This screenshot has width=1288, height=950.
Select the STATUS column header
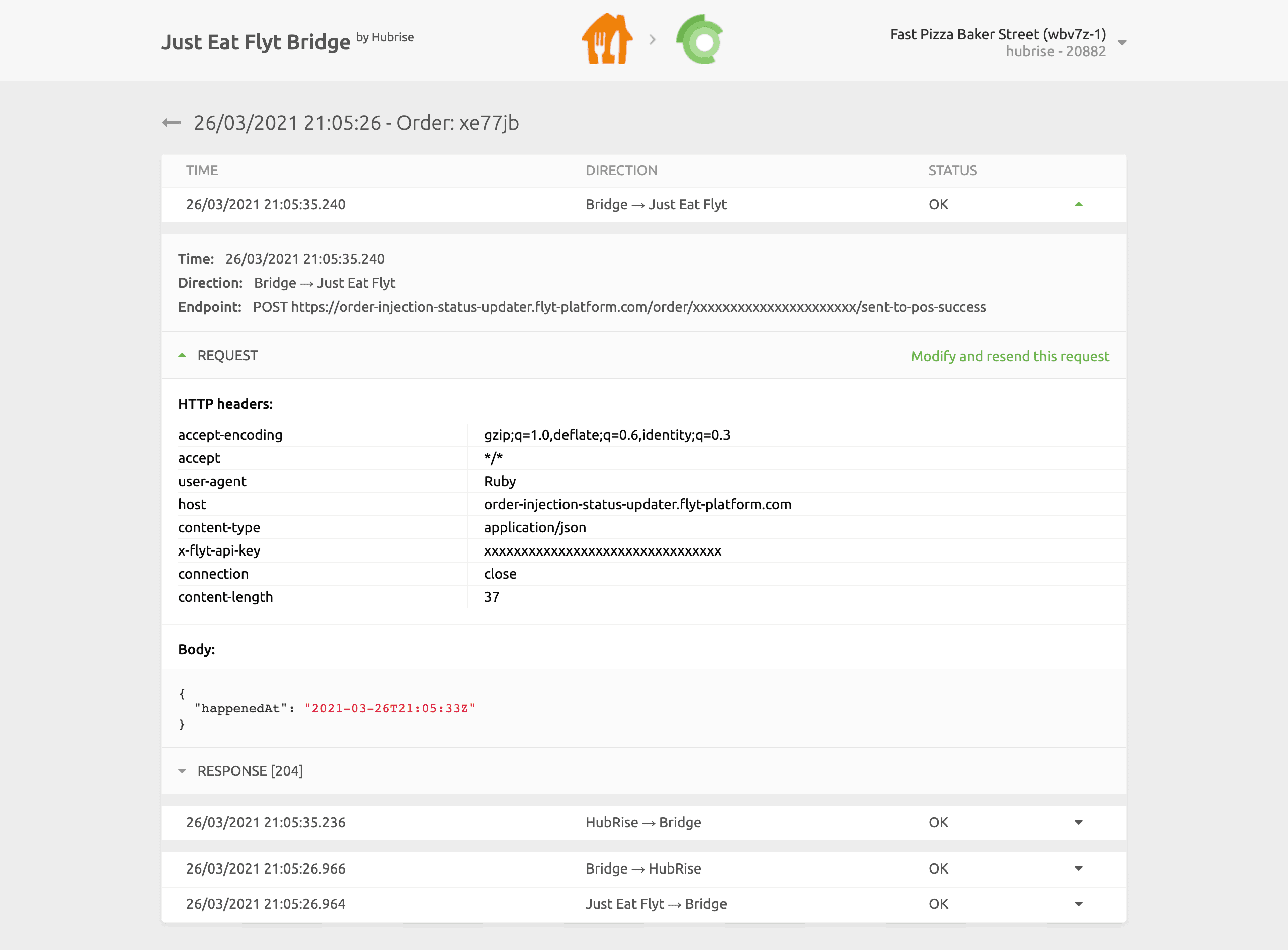952,170
